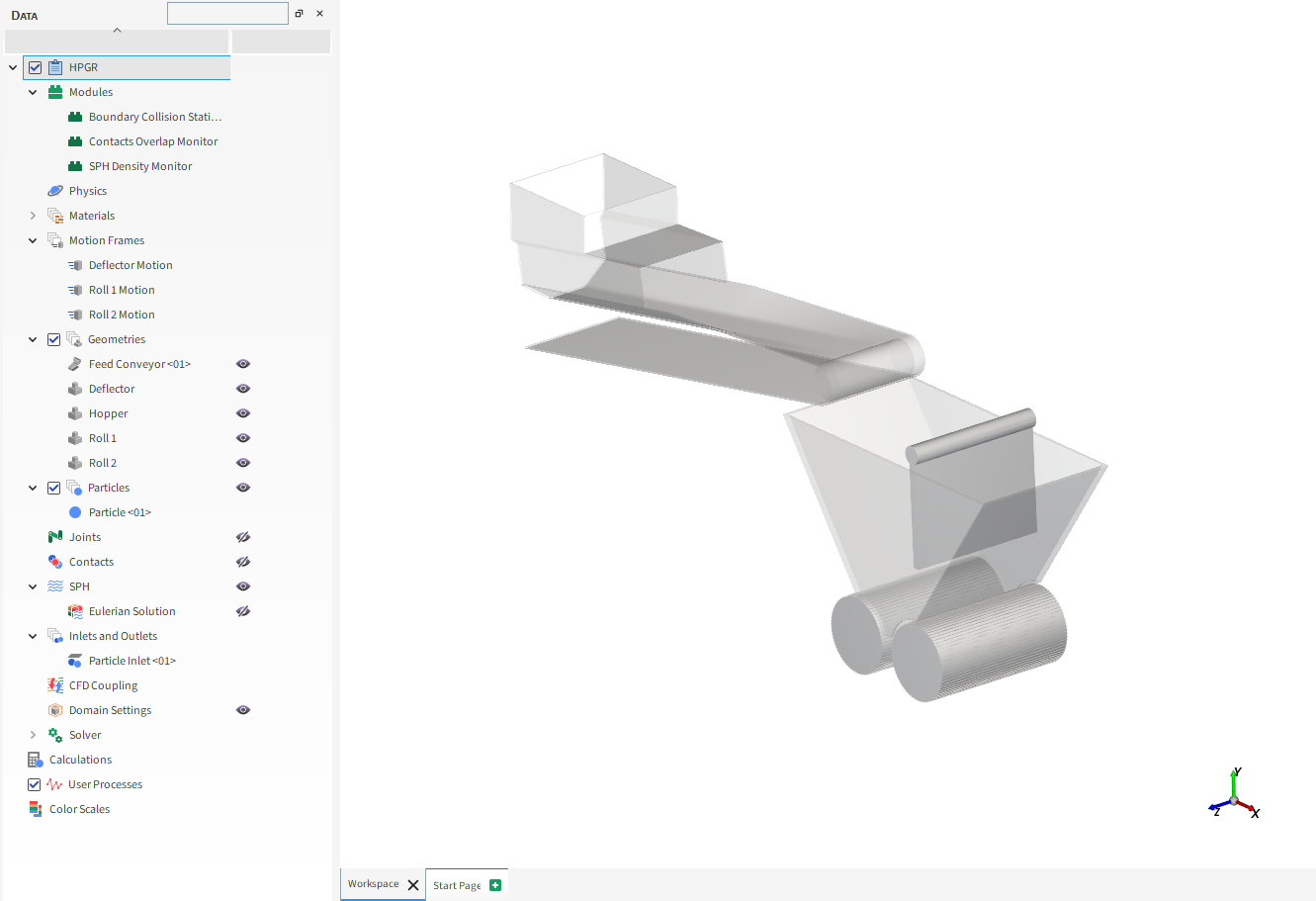
Task: Select the Deflector Motion frame icon
Action: tap(75, 265)
